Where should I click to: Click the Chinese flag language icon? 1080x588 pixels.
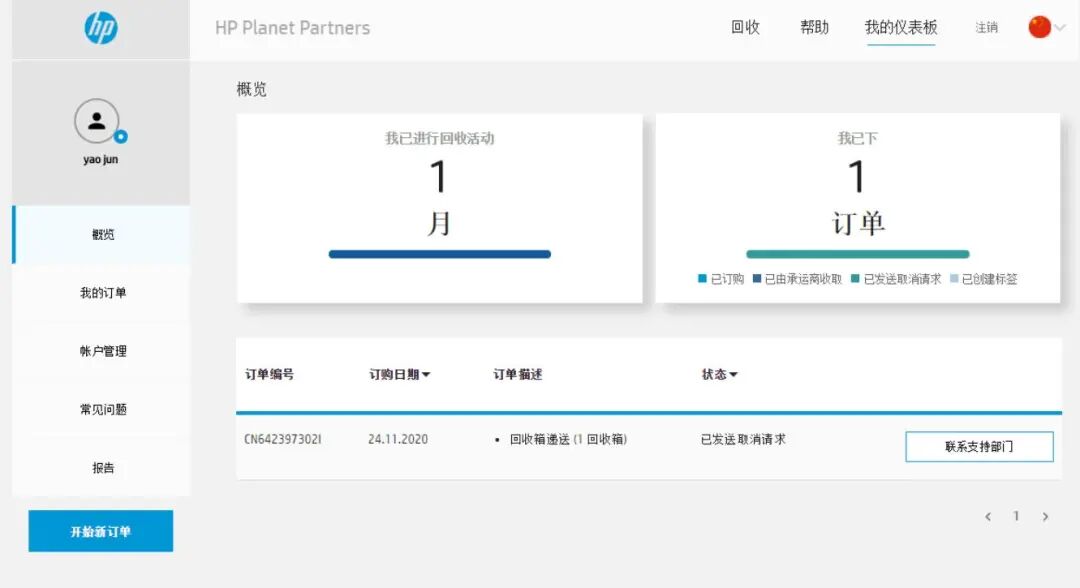(x=1040, y=27)
